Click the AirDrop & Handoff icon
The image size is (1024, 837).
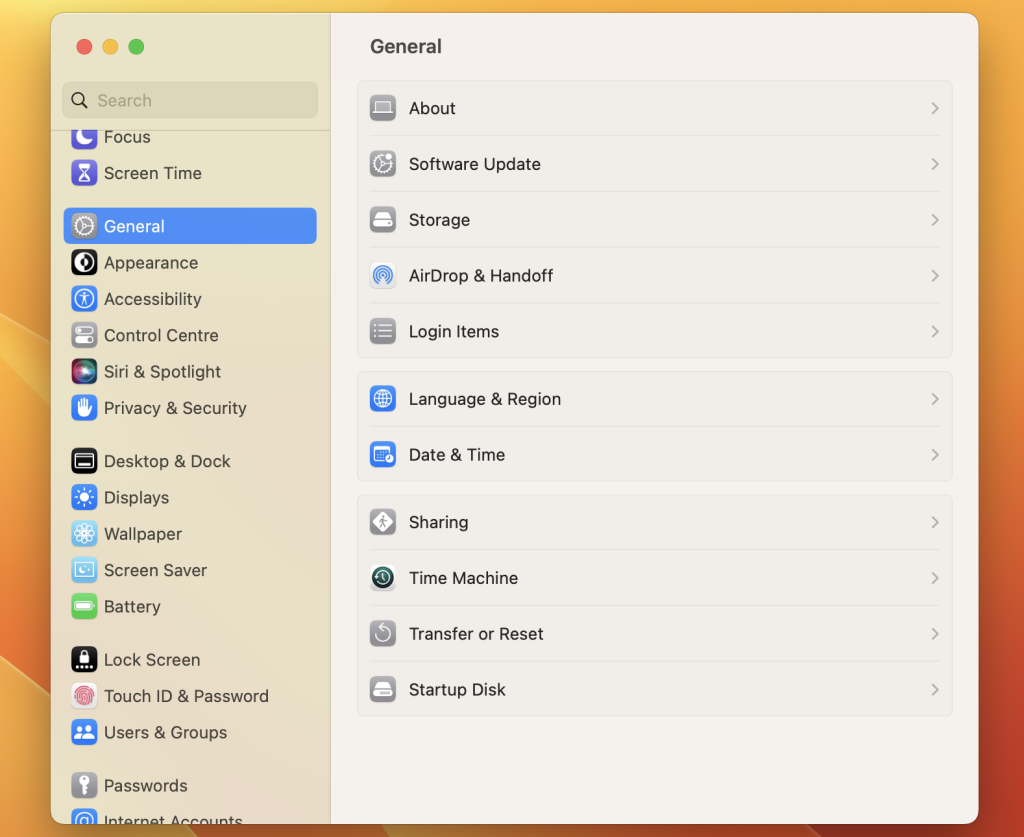click(x=382, y=275)
